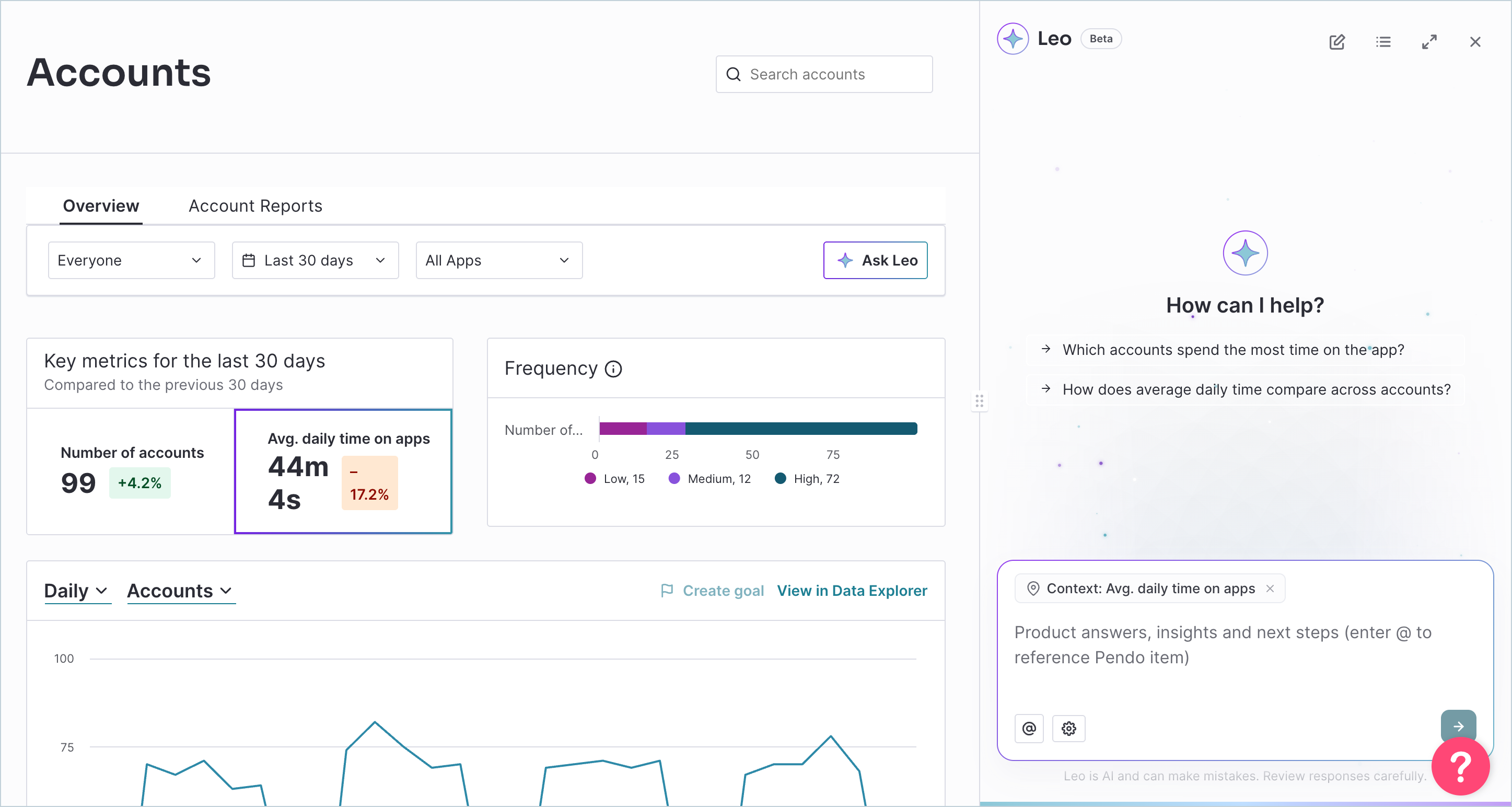
Task: Click the Ask Leo button
Action: tap(875, 260)
